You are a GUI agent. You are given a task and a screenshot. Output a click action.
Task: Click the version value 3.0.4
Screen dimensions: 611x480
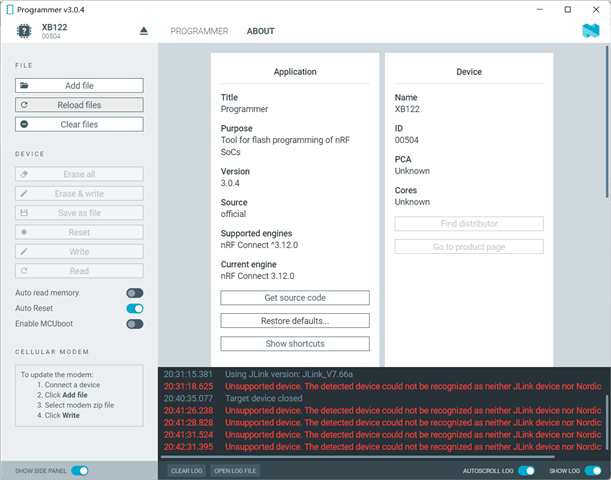[230, 183]
